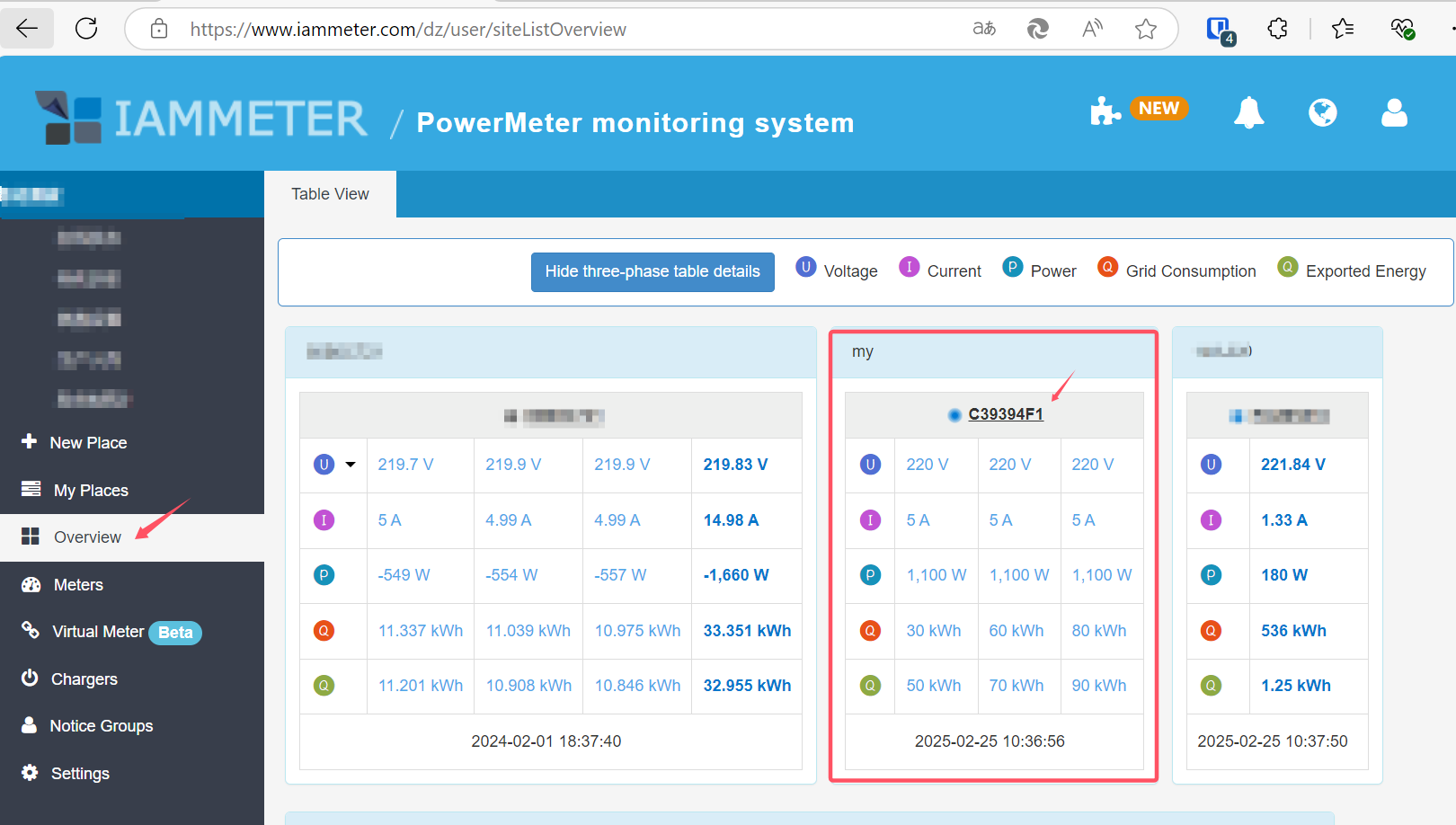
Task: Click total power value -1,660 W
Action: (x=736, y=575)
